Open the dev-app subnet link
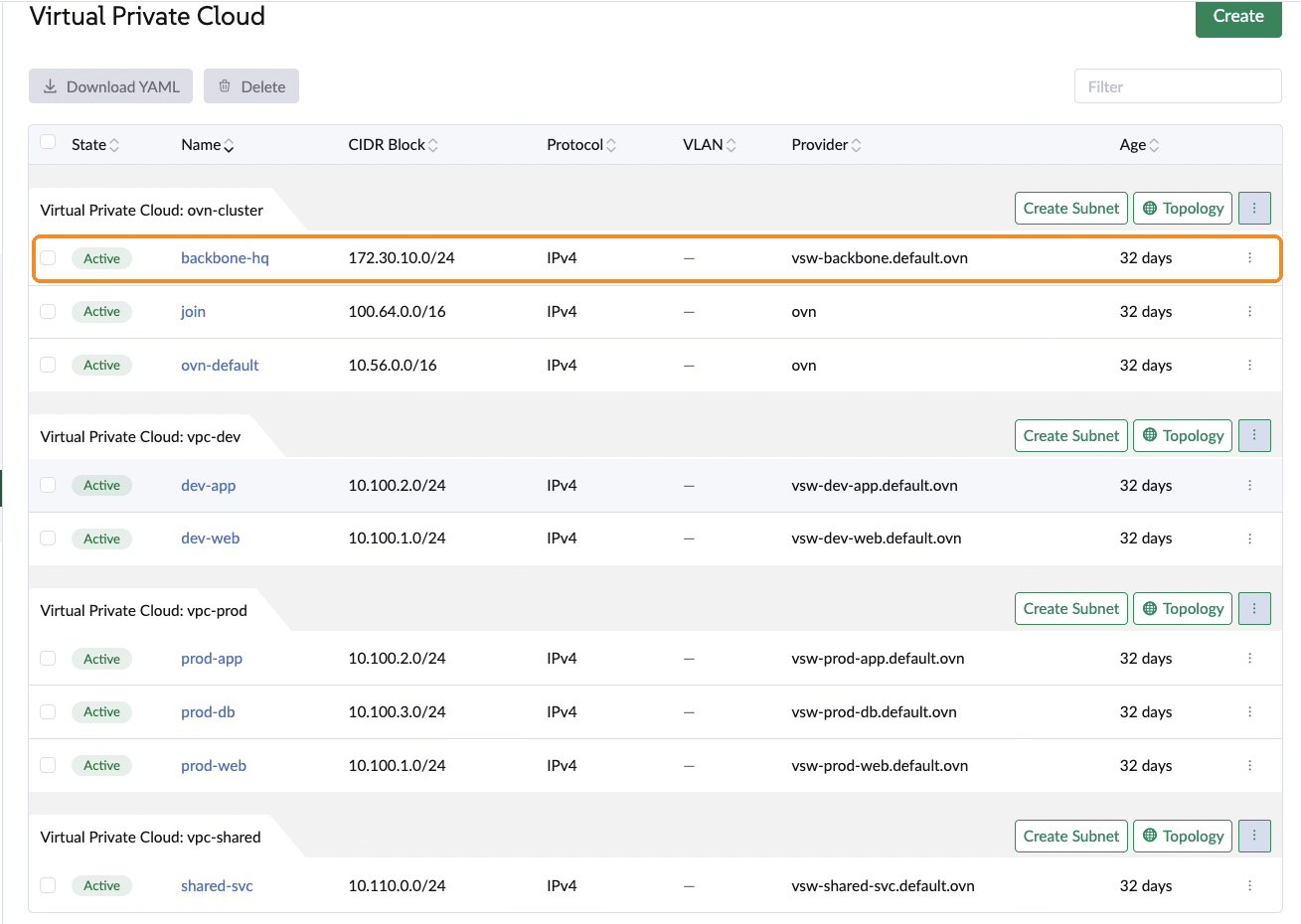Image resolution: width=1301 pixels, height=924 pixels. coord(208,486)
